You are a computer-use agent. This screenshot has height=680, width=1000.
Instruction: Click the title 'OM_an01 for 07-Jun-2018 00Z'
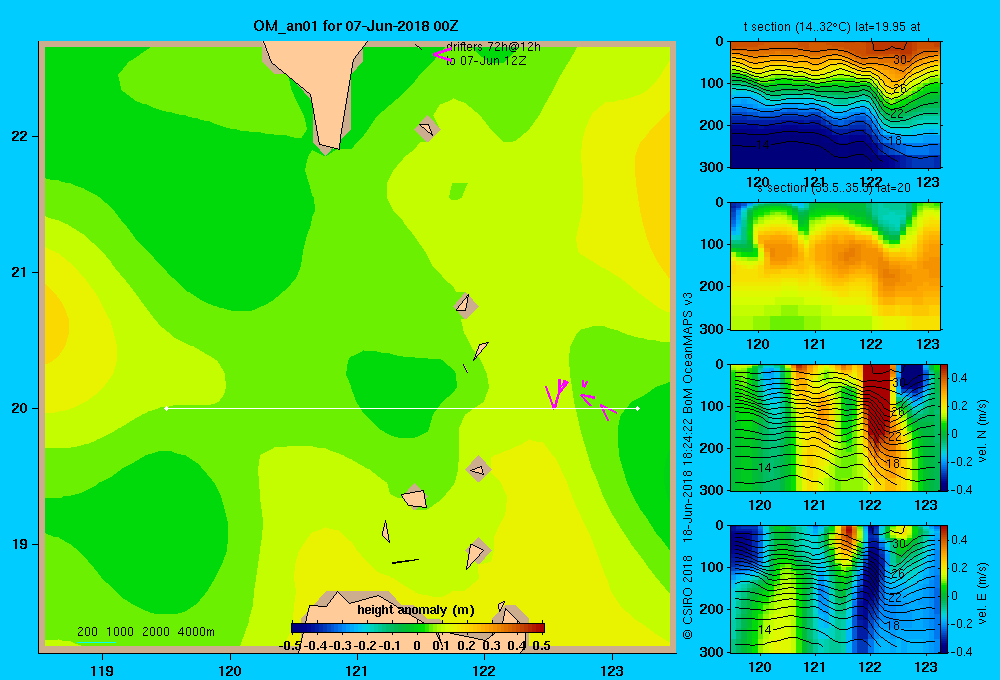point(355,26)
